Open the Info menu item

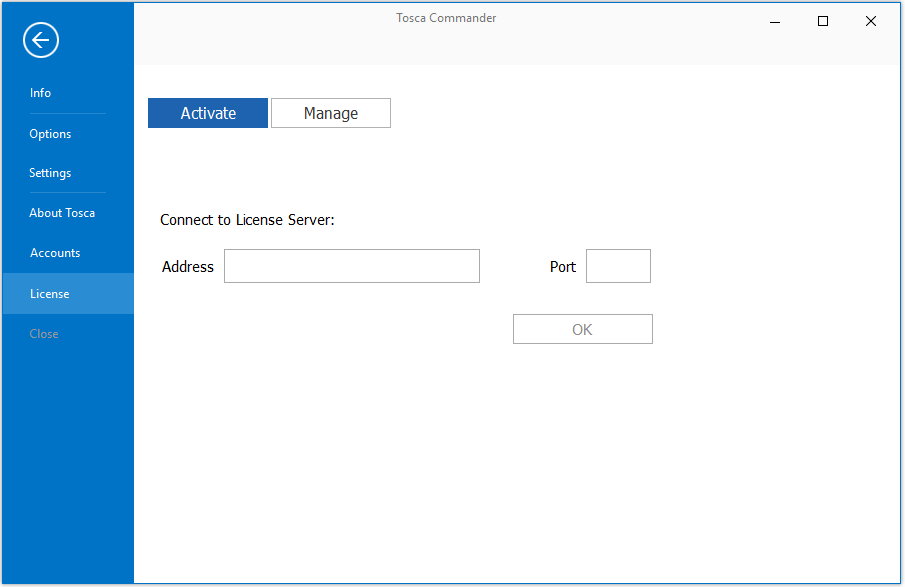[x=40, y=93]
